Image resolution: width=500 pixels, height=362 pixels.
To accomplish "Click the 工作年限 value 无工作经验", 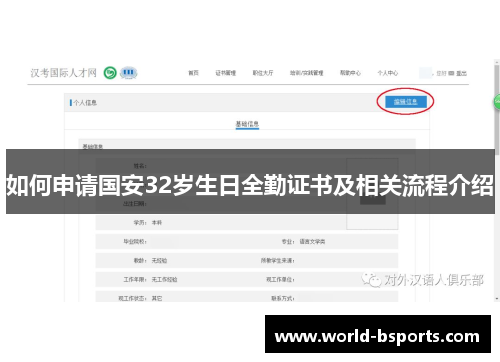I will pyautogui.click(x=164, y=279).
